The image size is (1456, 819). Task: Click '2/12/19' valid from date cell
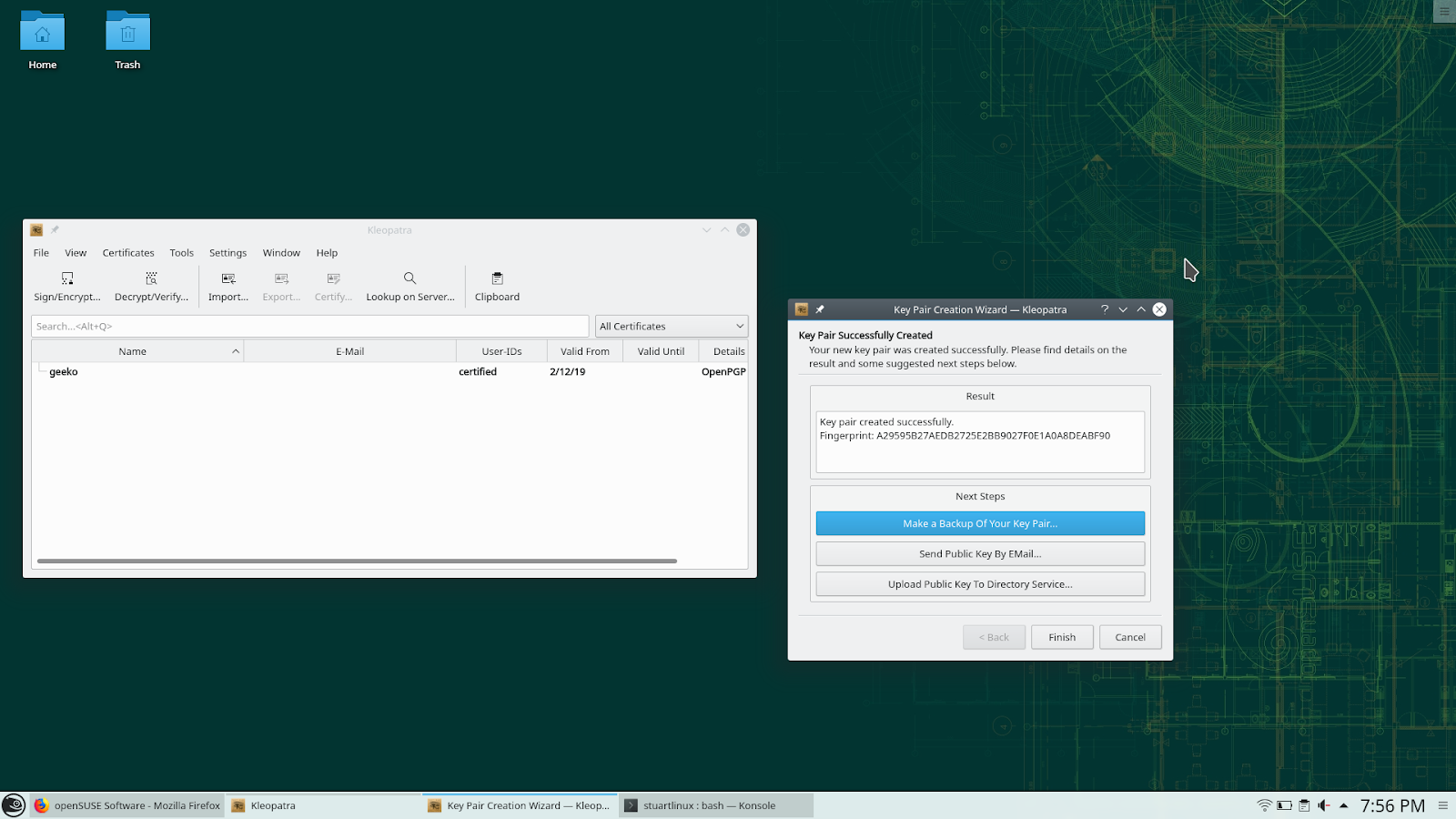pos(567,372)
